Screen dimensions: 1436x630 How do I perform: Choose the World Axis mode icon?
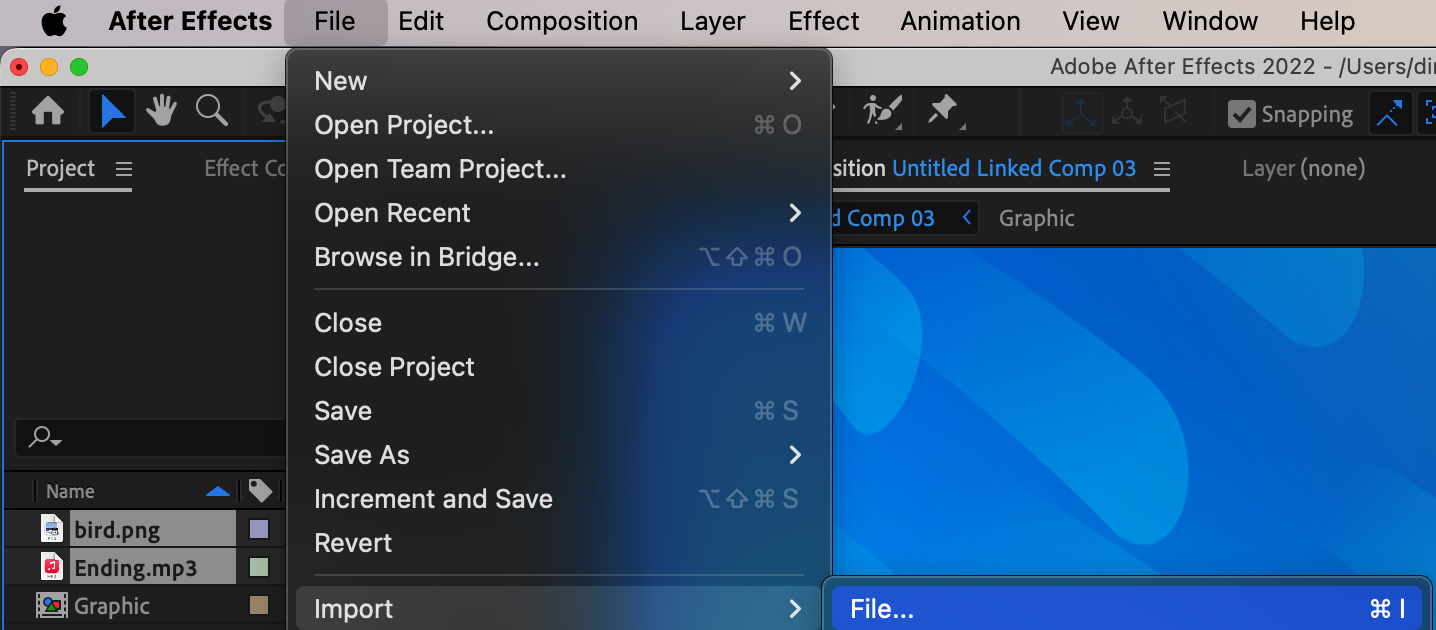(x=1127, y=113)
